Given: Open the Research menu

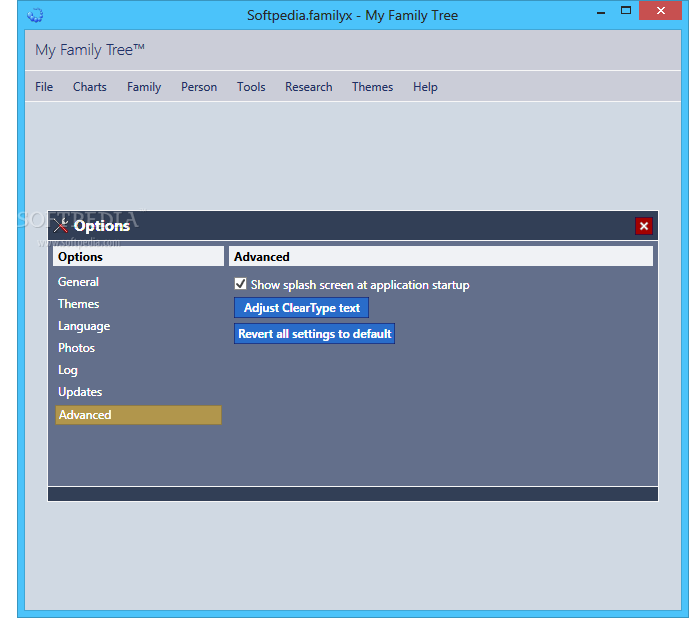Looking at the screenshot, I should (308, 87).
